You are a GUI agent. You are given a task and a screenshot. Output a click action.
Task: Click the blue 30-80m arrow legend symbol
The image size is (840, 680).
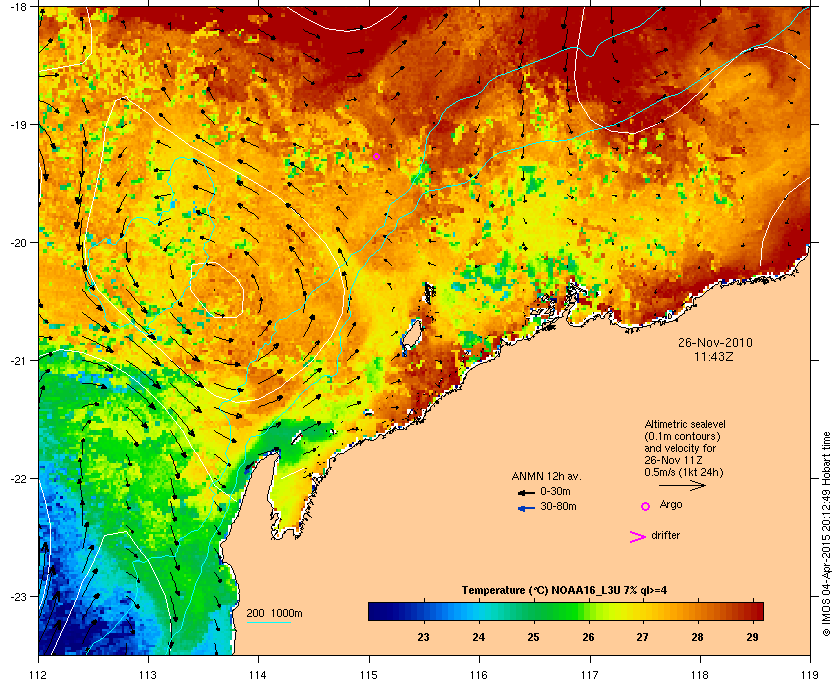click(x=526, y=508)
